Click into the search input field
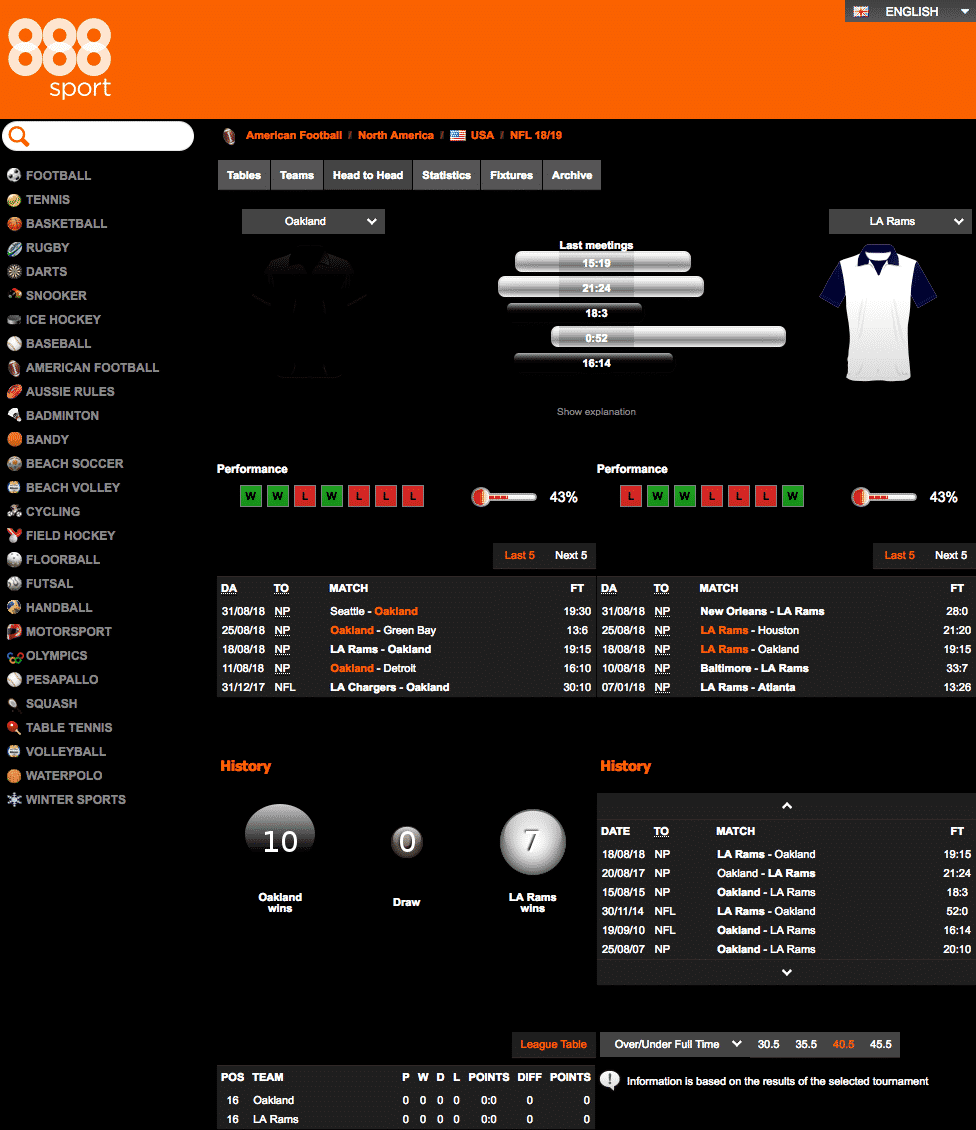976x1130 pixels. (99, 136)
